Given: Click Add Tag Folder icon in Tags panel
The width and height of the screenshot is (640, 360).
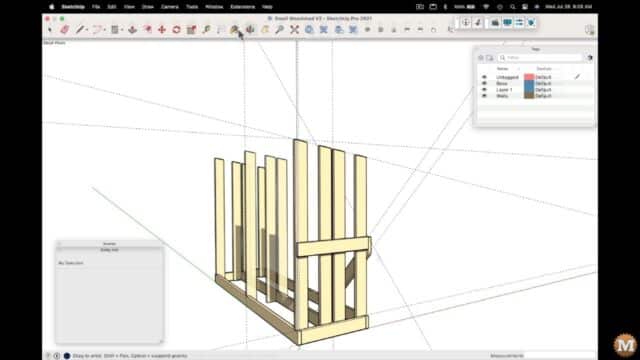Looking at the screenshot, I should click(490, 58).
